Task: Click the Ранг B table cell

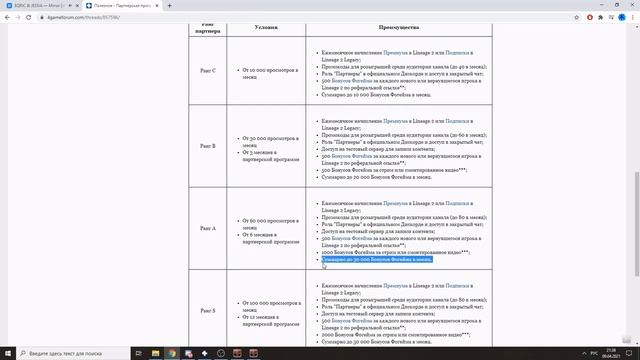Action: (208, 146)
